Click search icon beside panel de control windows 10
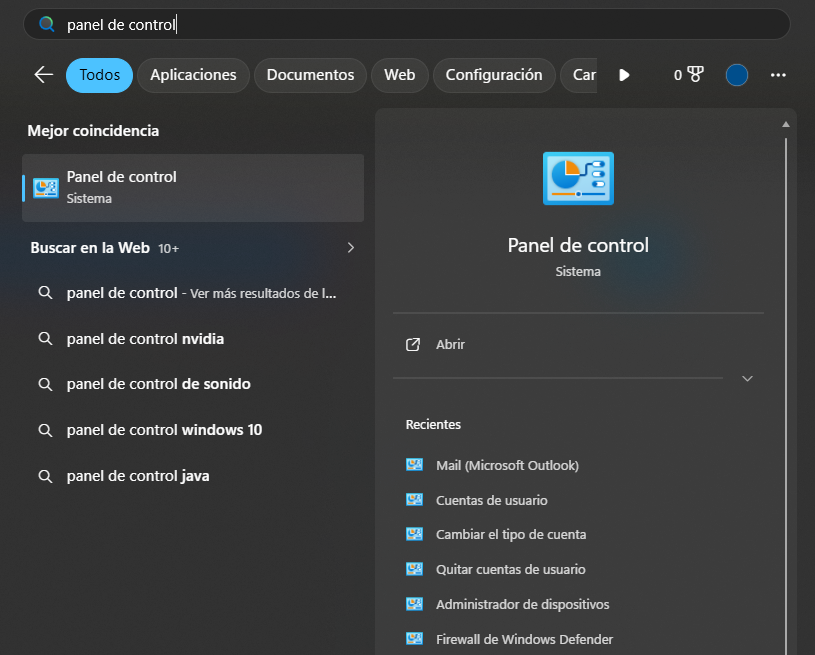Screen dimensions: 815x655 click(45, 430)
